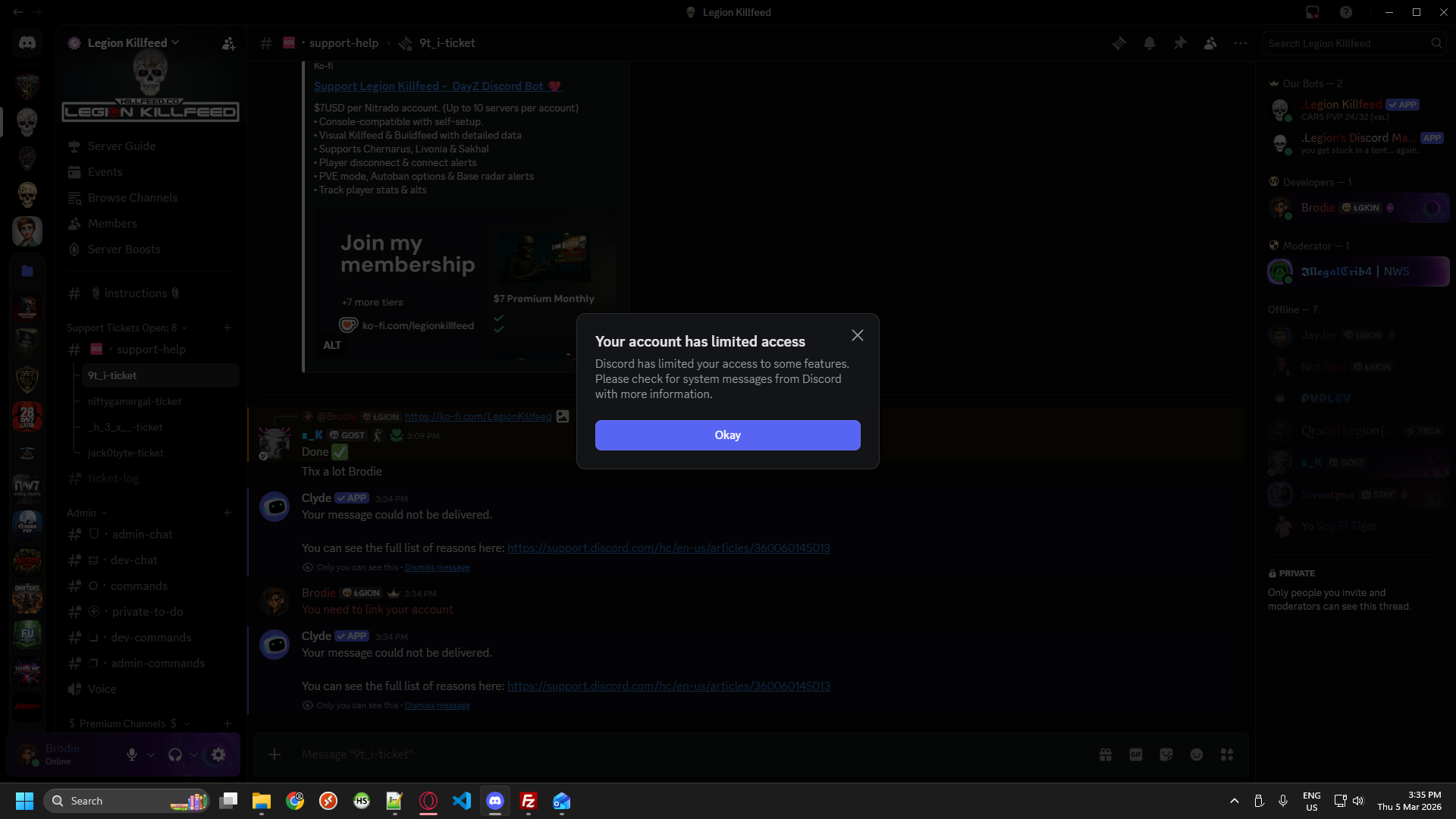The image size is (1456, 819).
Task: Open microphone input options chevron
Action: pos(151,755)
